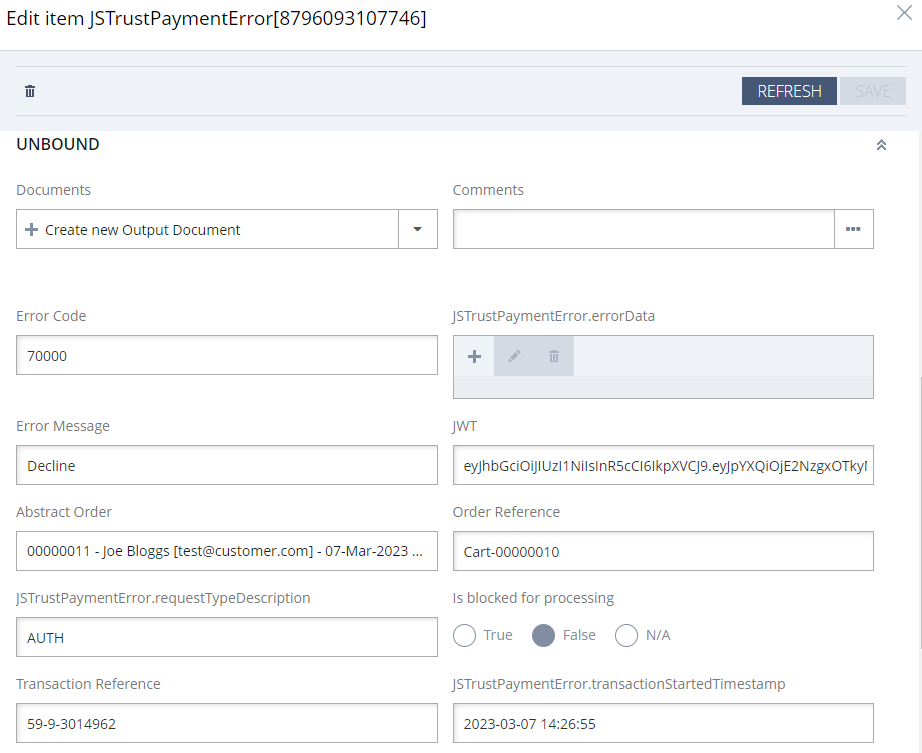This screenshot has height=753, width=922.
Task: Collapse the Unbound section
Action: tap(881, 145)
